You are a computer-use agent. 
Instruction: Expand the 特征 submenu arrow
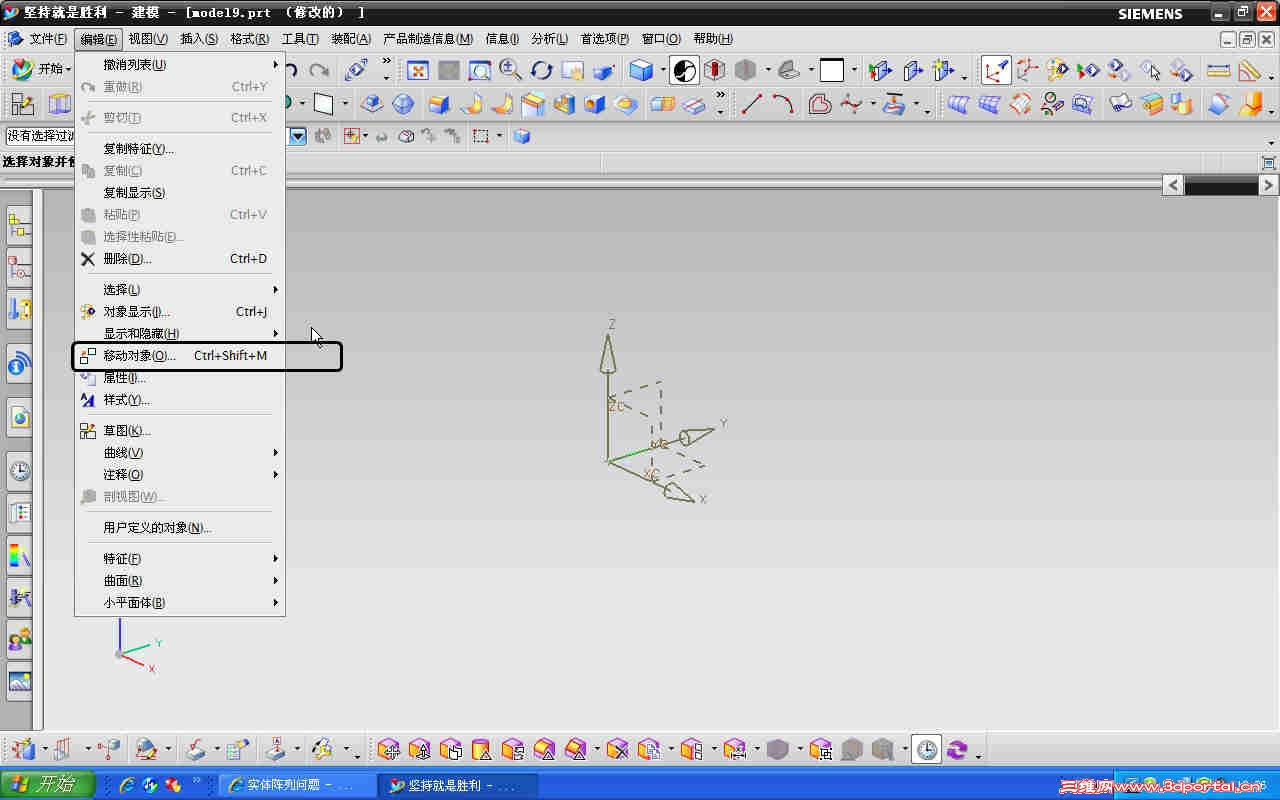[x=275, y=559]
